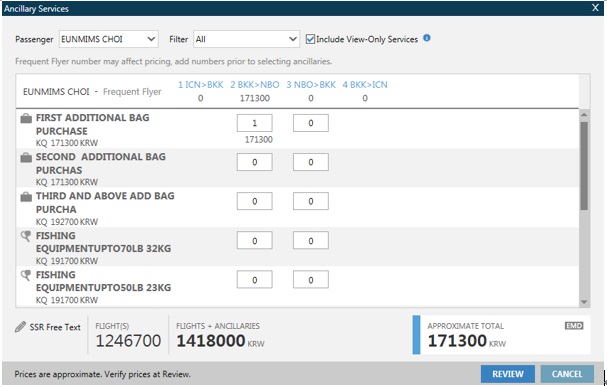Open SSR Free Text
Image resolution: width=607 pixels, height=387 pixels.
(x=55, y=327)
